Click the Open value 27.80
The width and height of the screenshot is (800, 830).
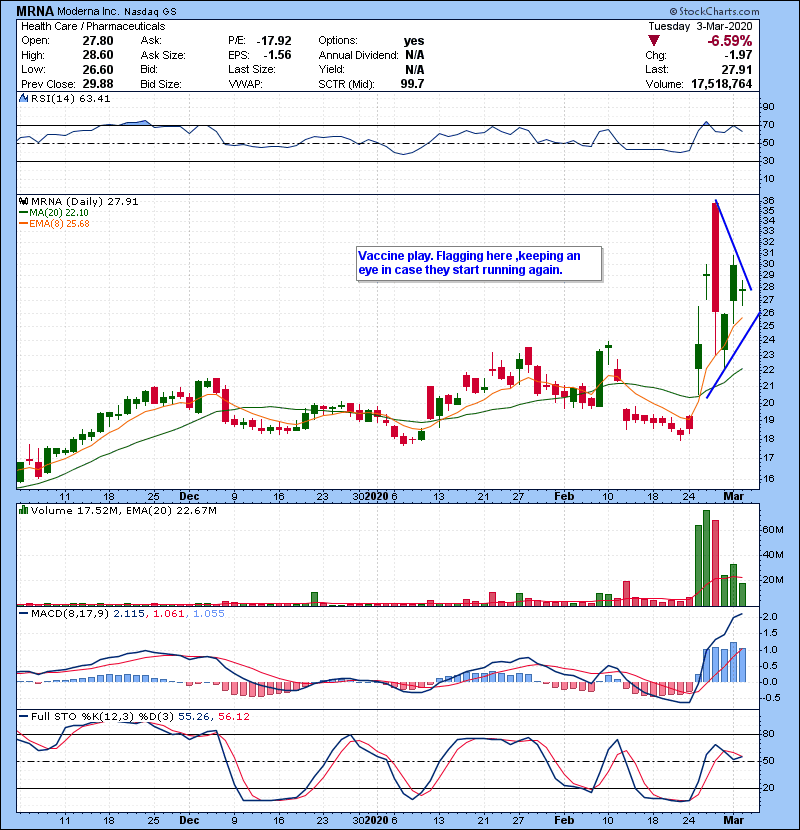coord(98,41)
